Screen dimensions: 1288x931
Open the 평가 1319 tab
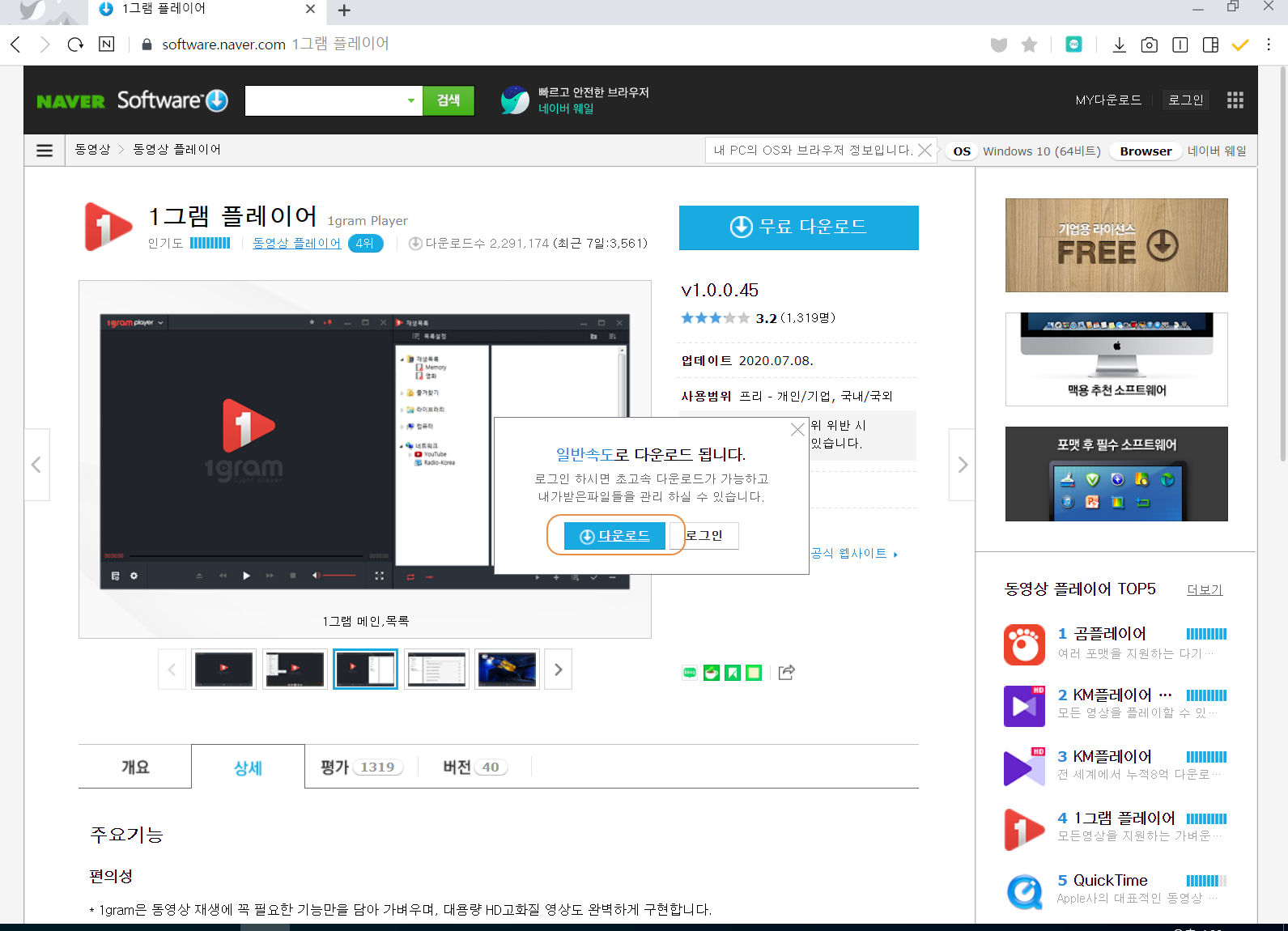(x=361, y=767)
